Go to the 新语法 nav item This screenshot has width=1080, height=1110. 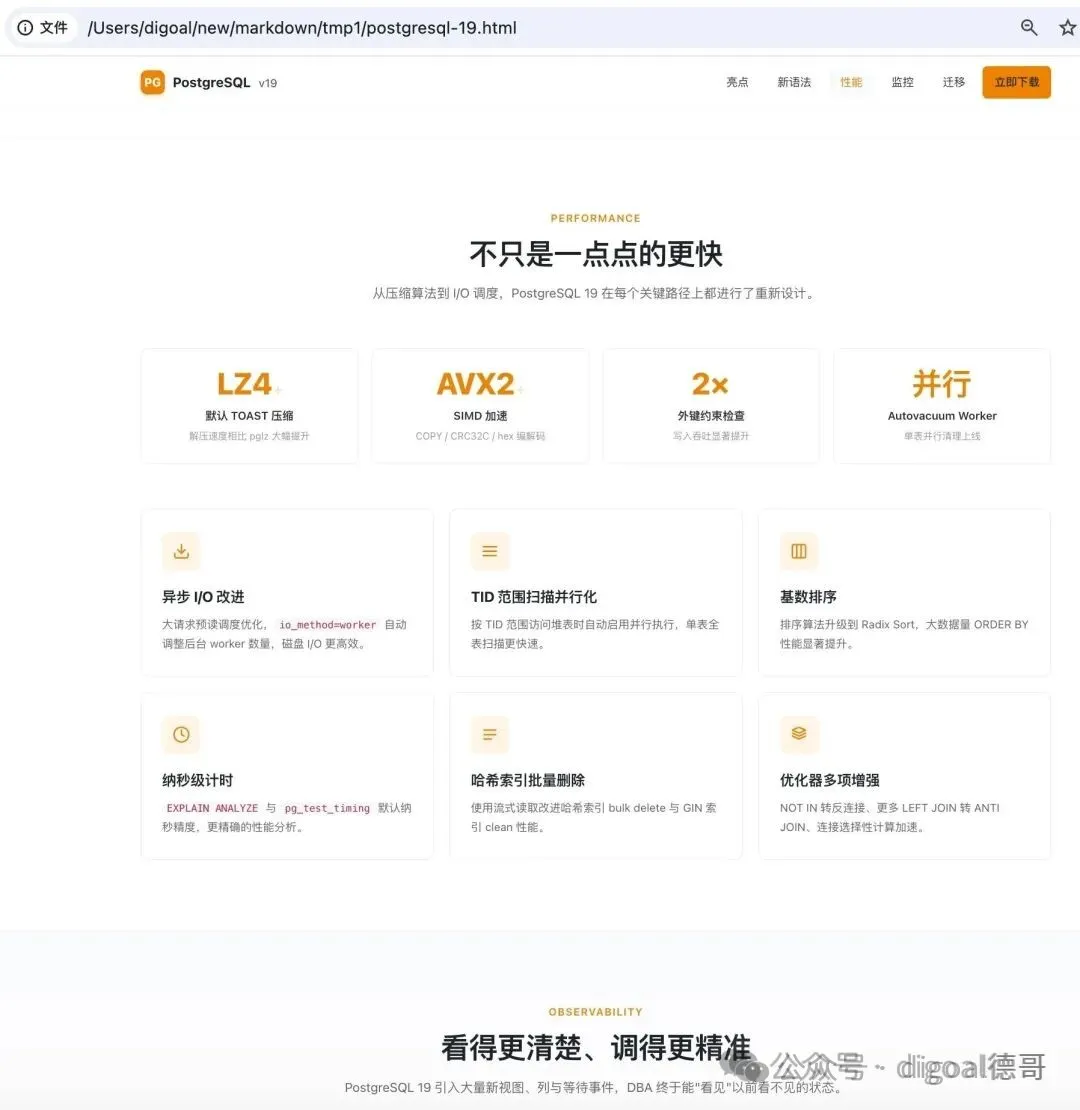[x=794, y=82]
